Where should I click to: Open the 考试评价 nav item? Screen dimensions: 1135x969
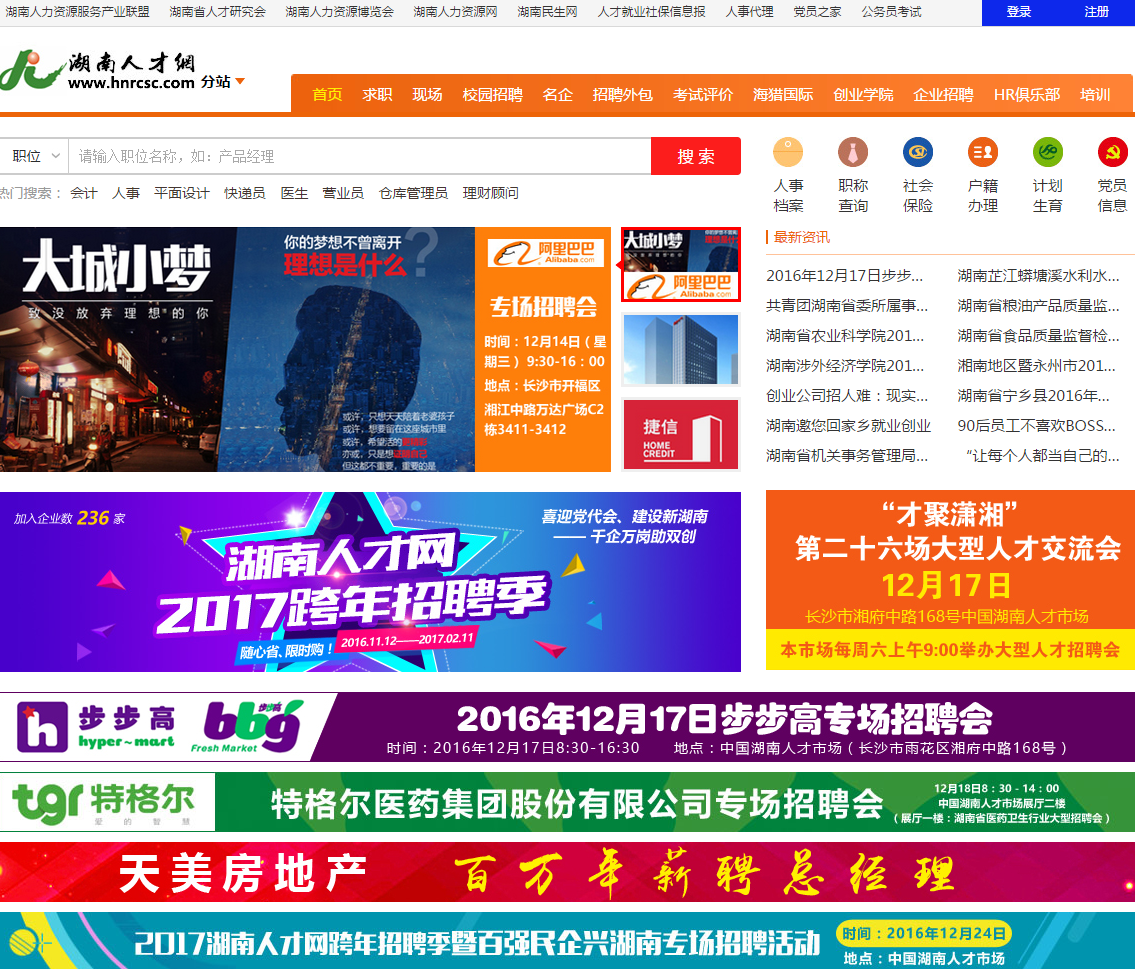click(x=703, y=95)
